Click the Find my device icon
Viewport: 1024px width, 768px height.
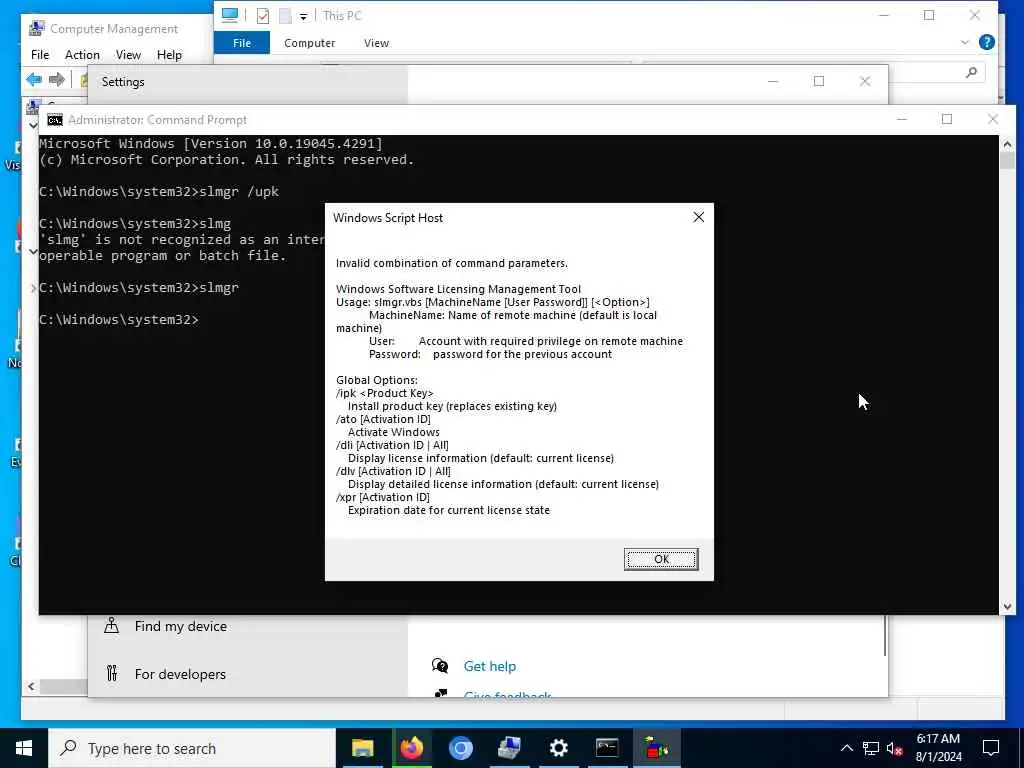tap(112, 626)
